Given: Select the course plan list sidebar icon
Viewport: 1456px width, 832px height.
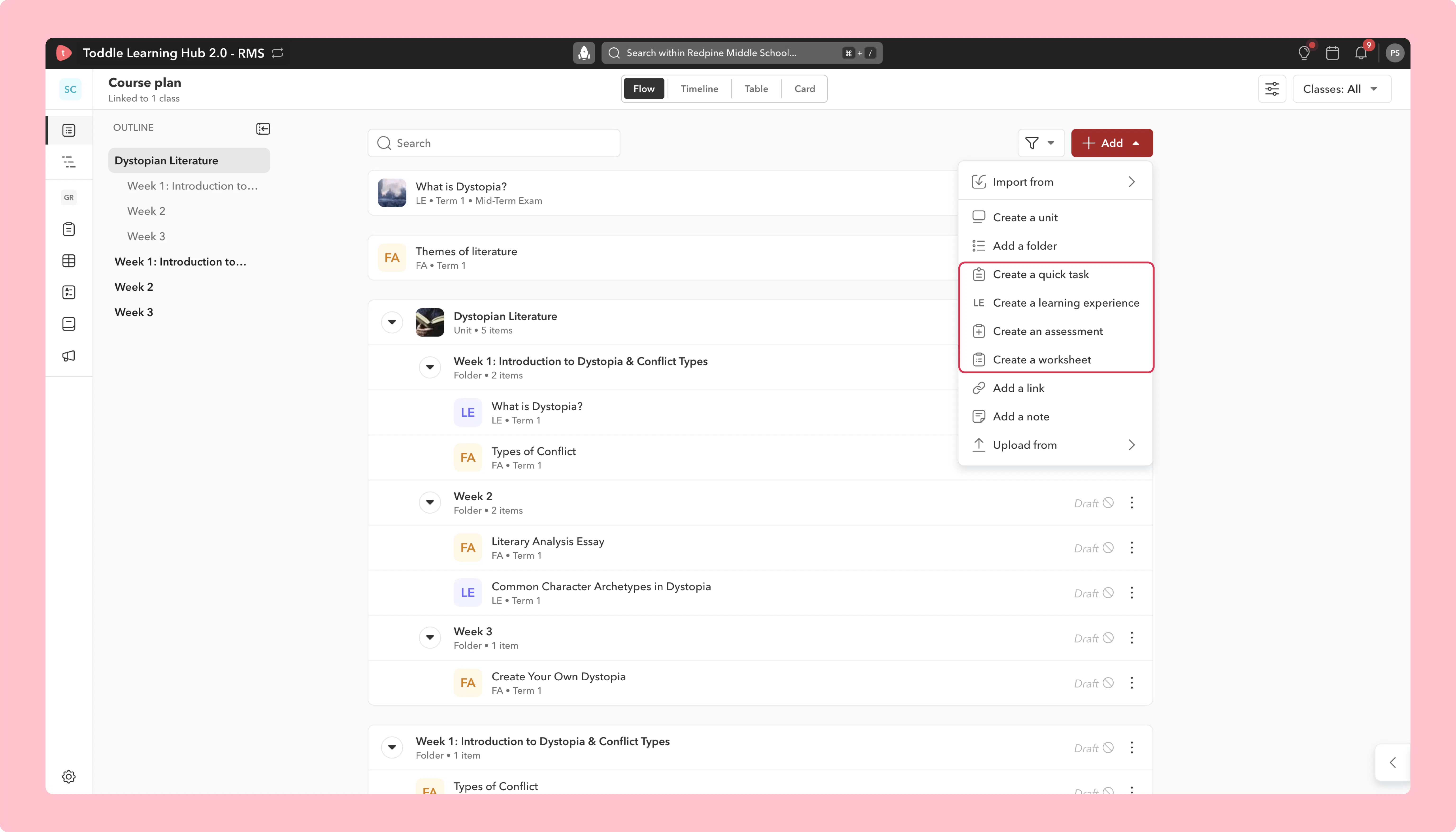Looking at the screenshot, I should [68, 130].
